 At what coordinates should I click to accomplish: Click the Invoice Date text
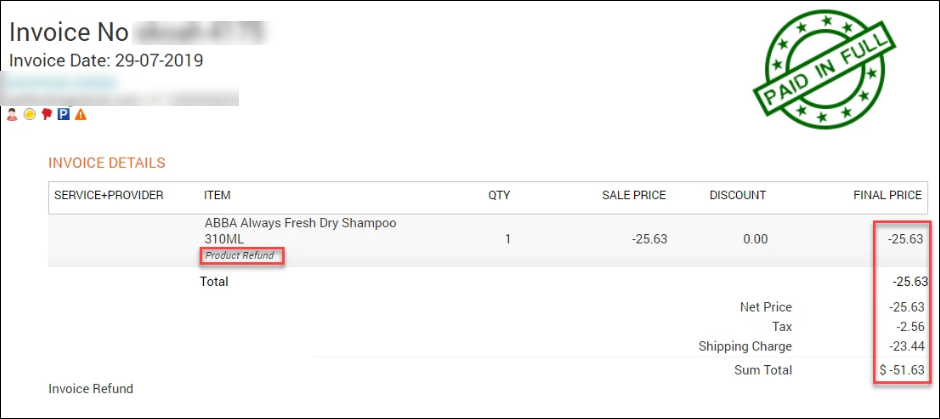106,61
